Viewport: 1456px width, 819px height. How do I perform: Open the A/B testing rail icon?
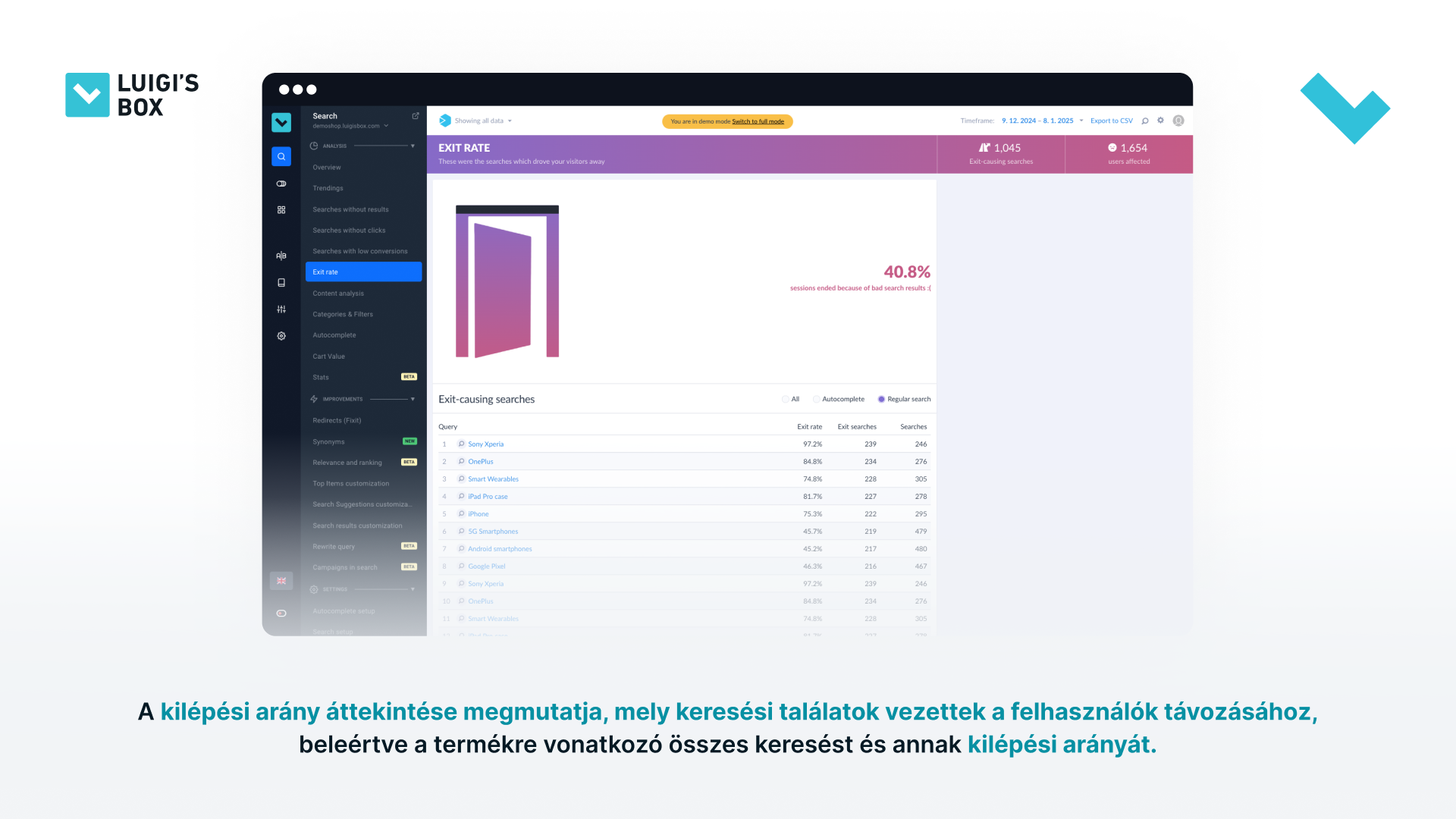click(281, 256)
